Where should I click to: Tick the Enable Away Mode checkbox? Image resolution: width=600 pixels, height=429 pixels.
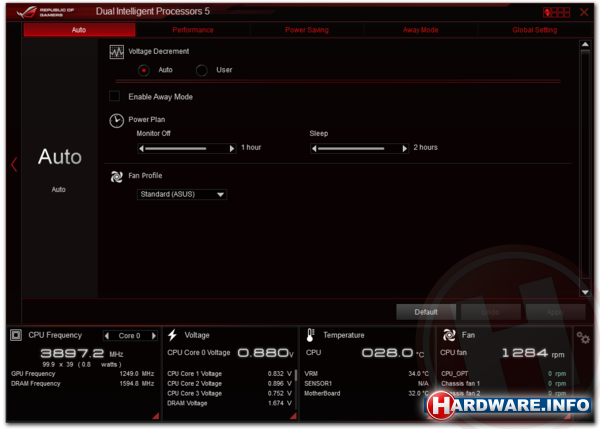[114, 96]
